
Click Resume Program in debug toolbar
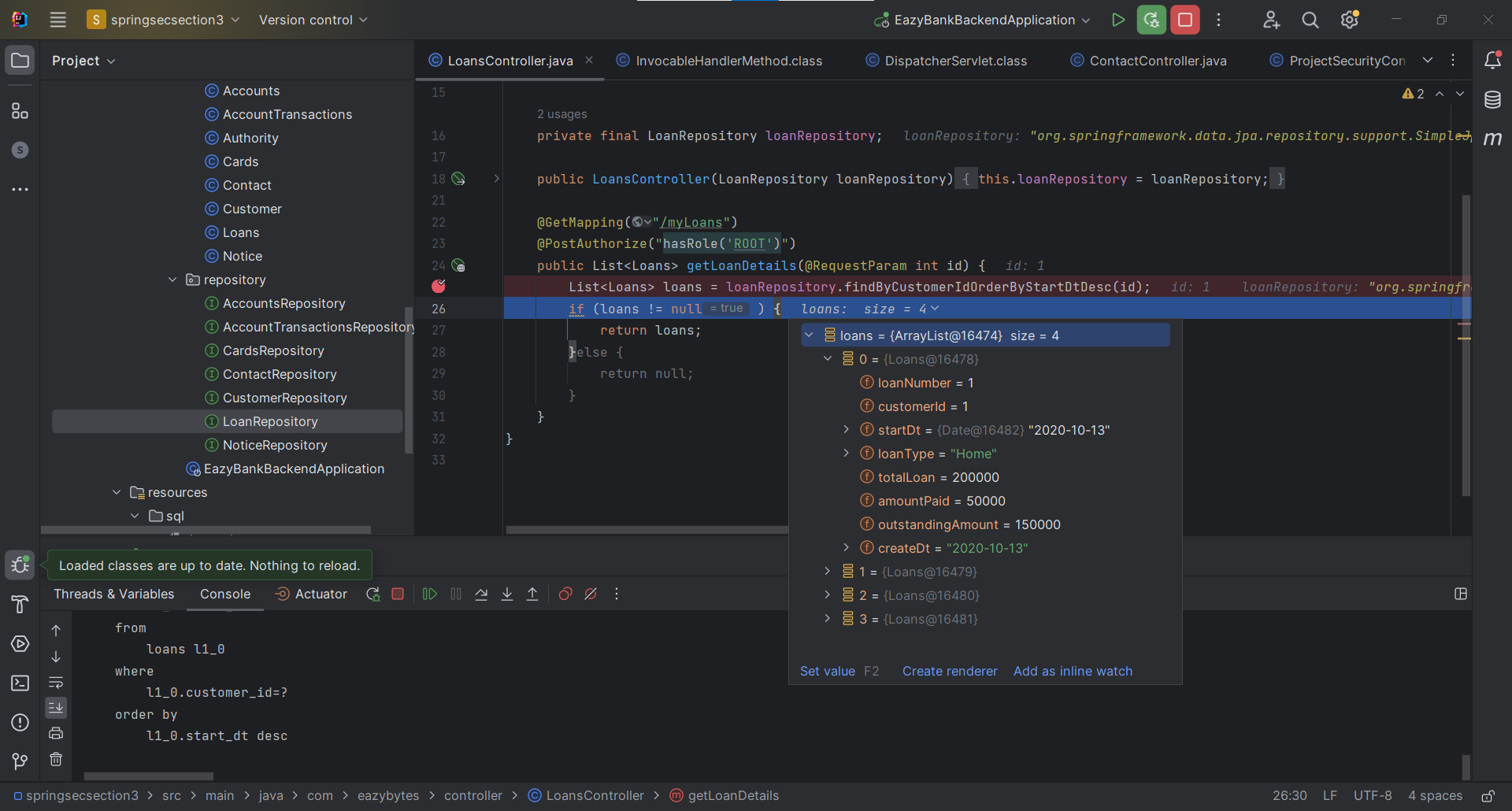pos(429,594)
